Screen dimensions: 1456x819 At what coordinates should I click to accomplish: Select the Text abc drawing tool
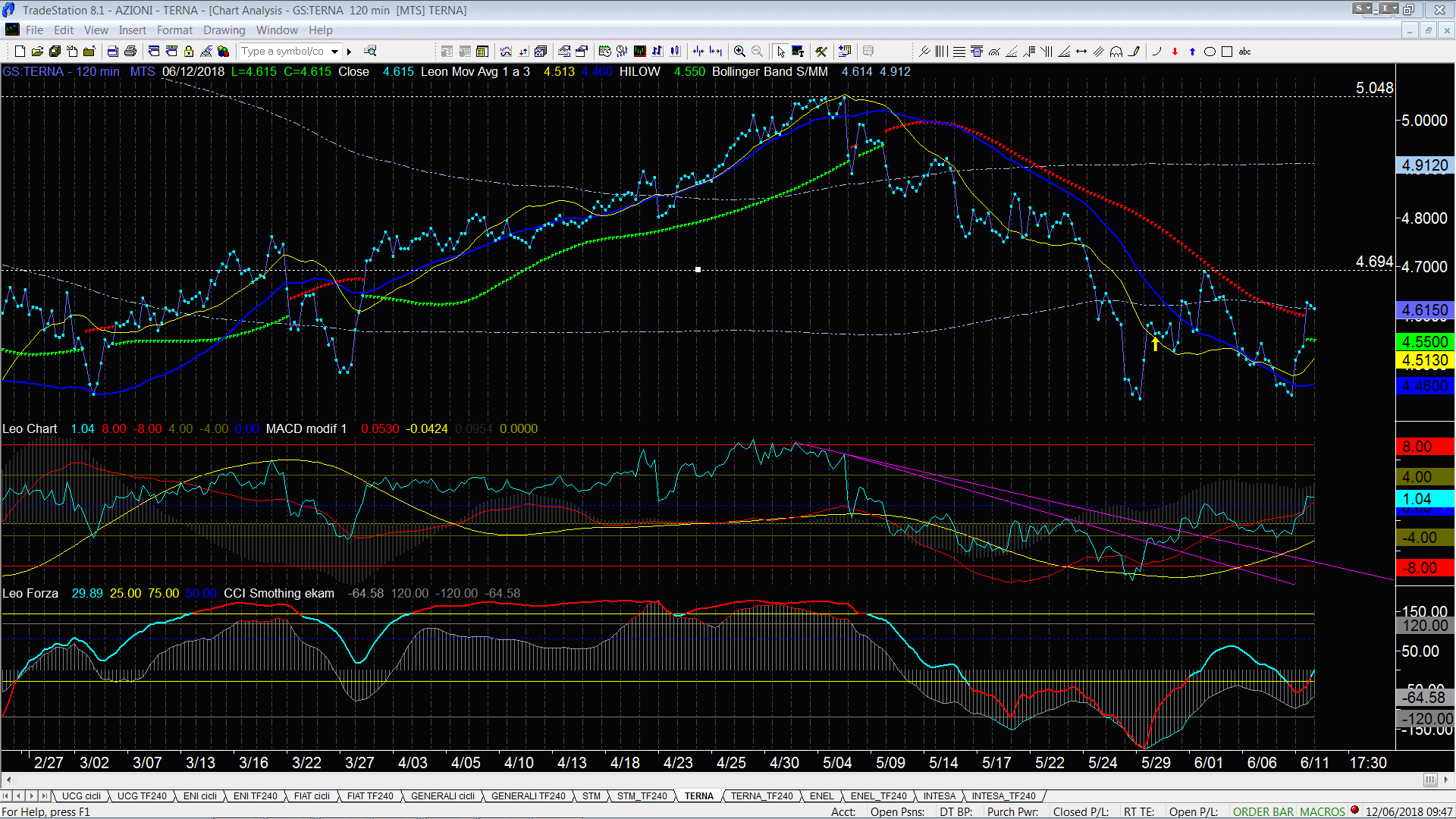tap(1245, 52)
